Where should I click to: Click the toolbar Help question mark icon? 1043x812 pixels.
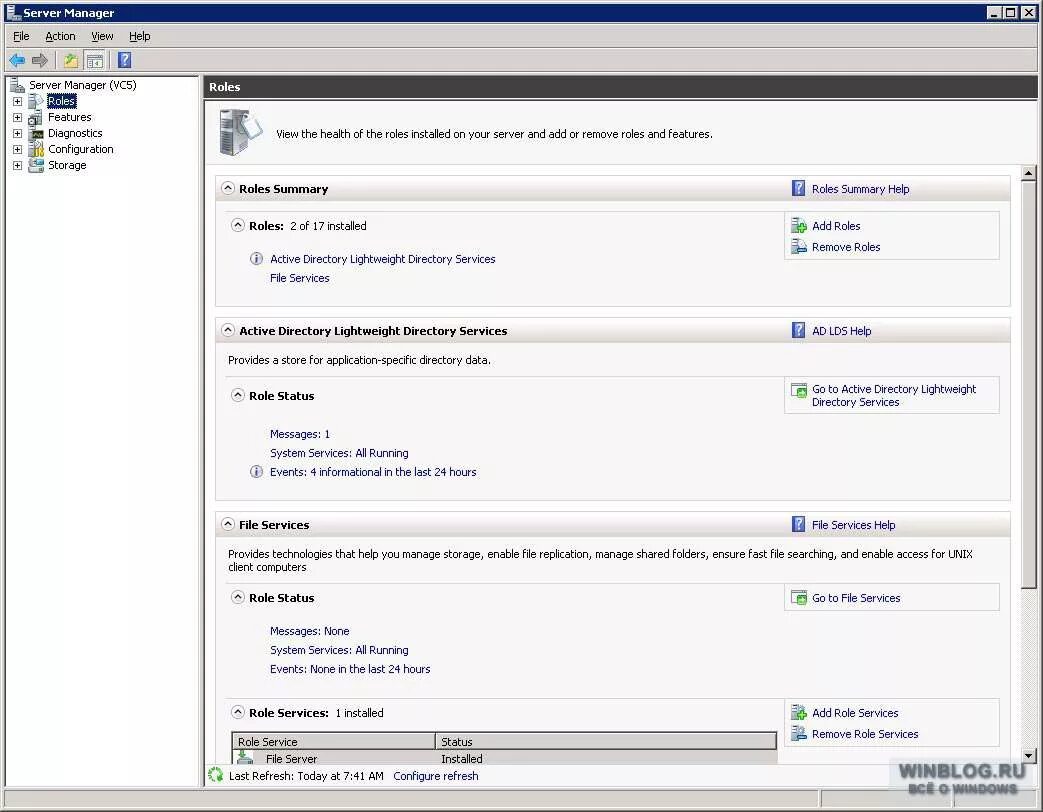coord(122,60)
